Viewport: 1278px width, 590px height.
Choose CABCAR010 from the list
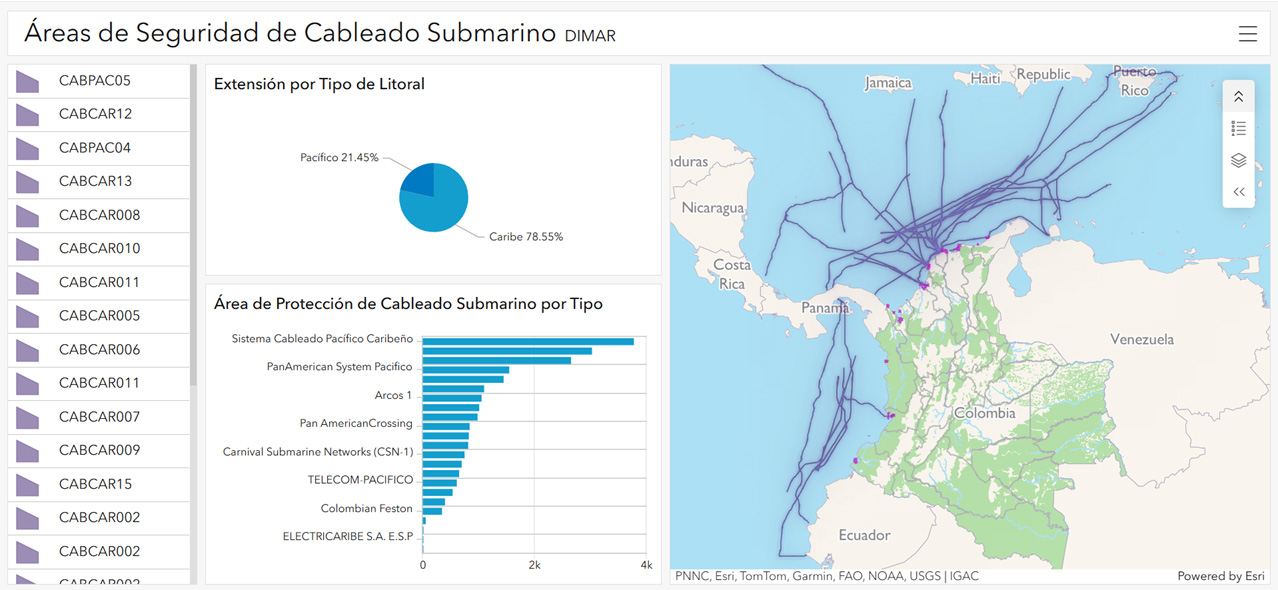pos(99,248)
